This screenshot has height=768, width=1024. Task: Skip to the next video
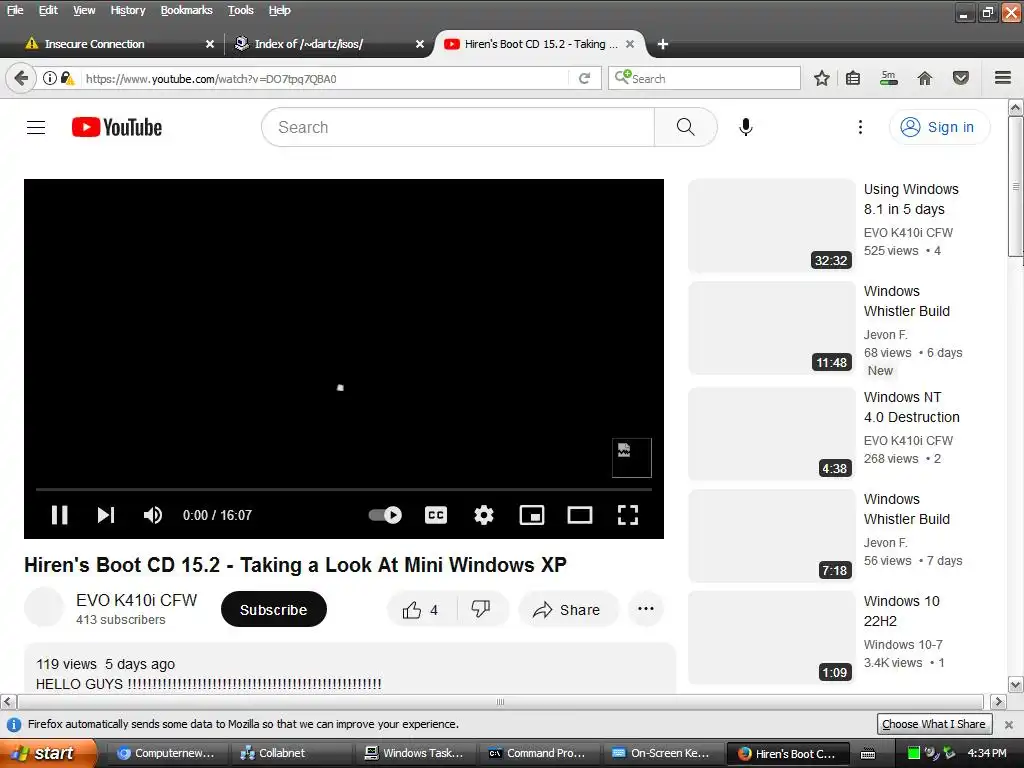click(x=106, y=515)
